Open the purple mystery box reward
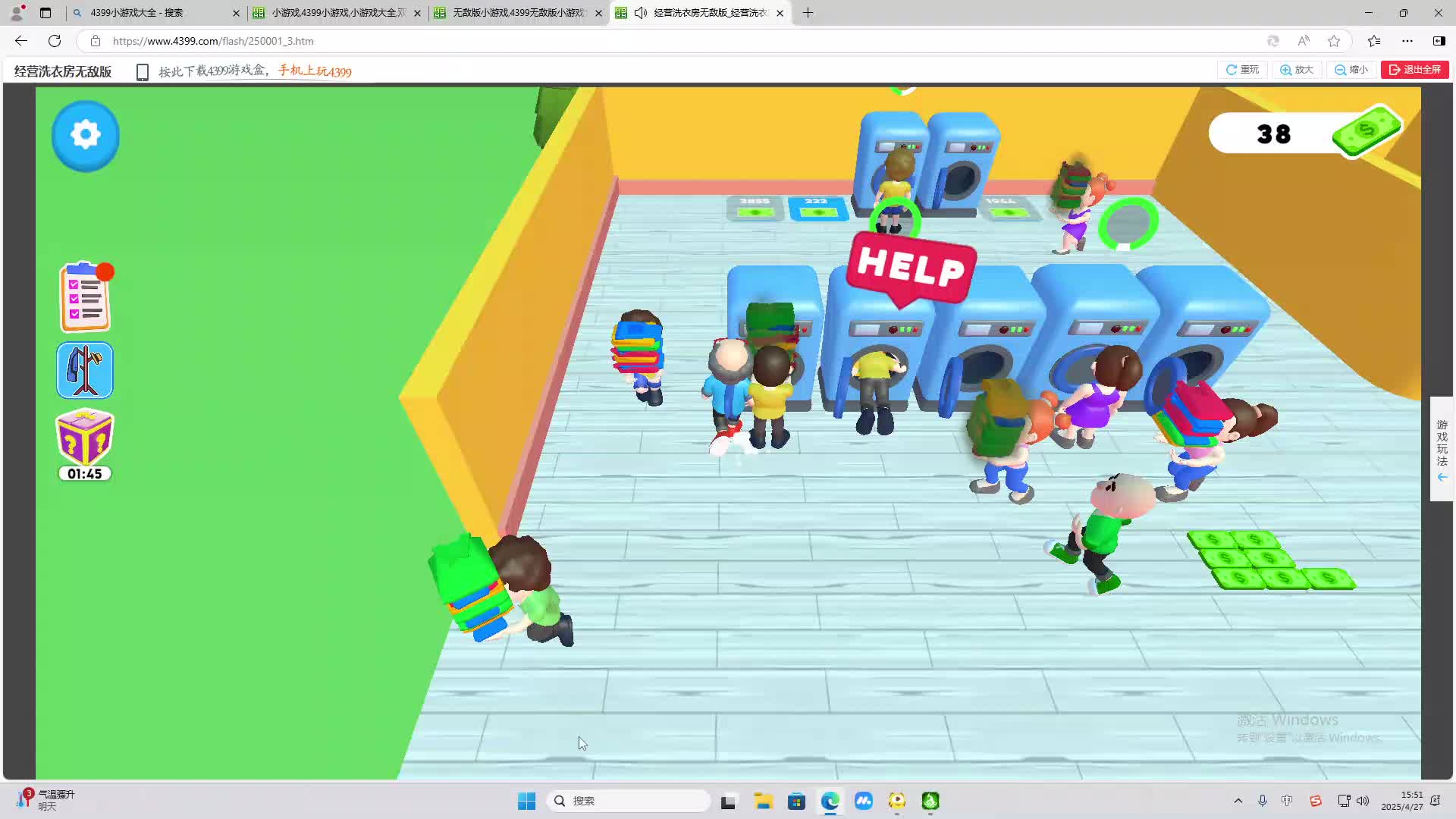 85,438
